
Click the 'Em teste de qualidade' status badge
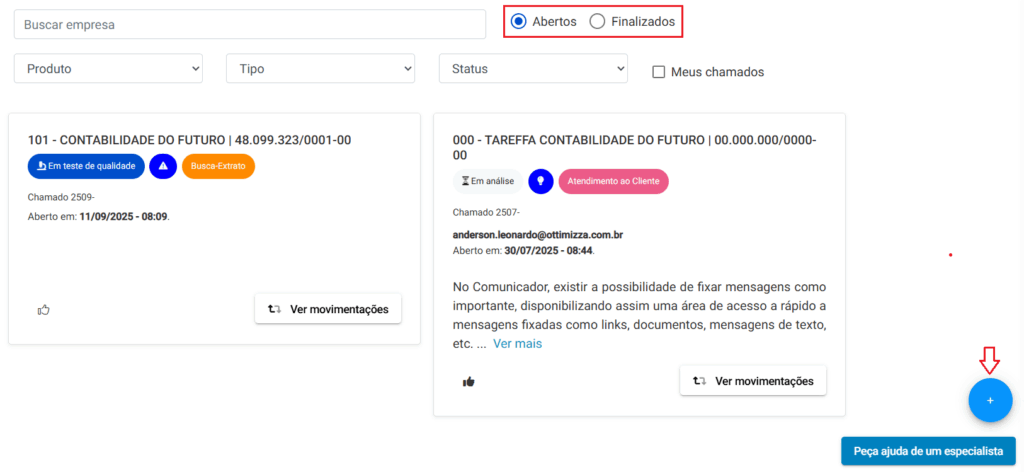click(x=86, y=166)
